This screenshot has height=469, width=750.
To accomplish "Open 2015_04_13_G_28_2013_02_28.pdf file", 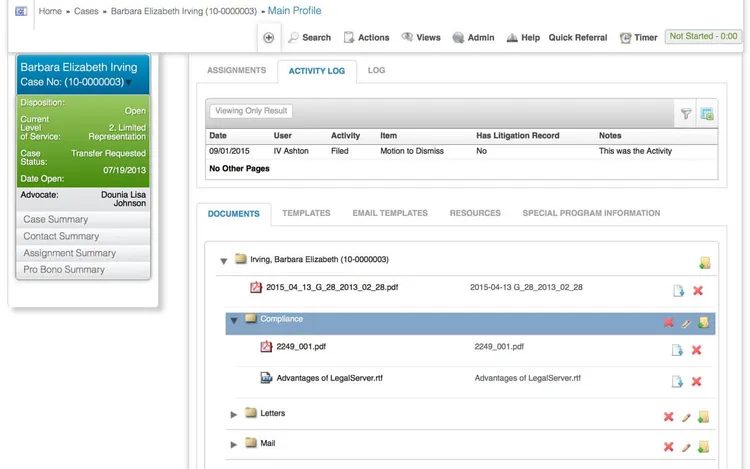I will [332, 287].
